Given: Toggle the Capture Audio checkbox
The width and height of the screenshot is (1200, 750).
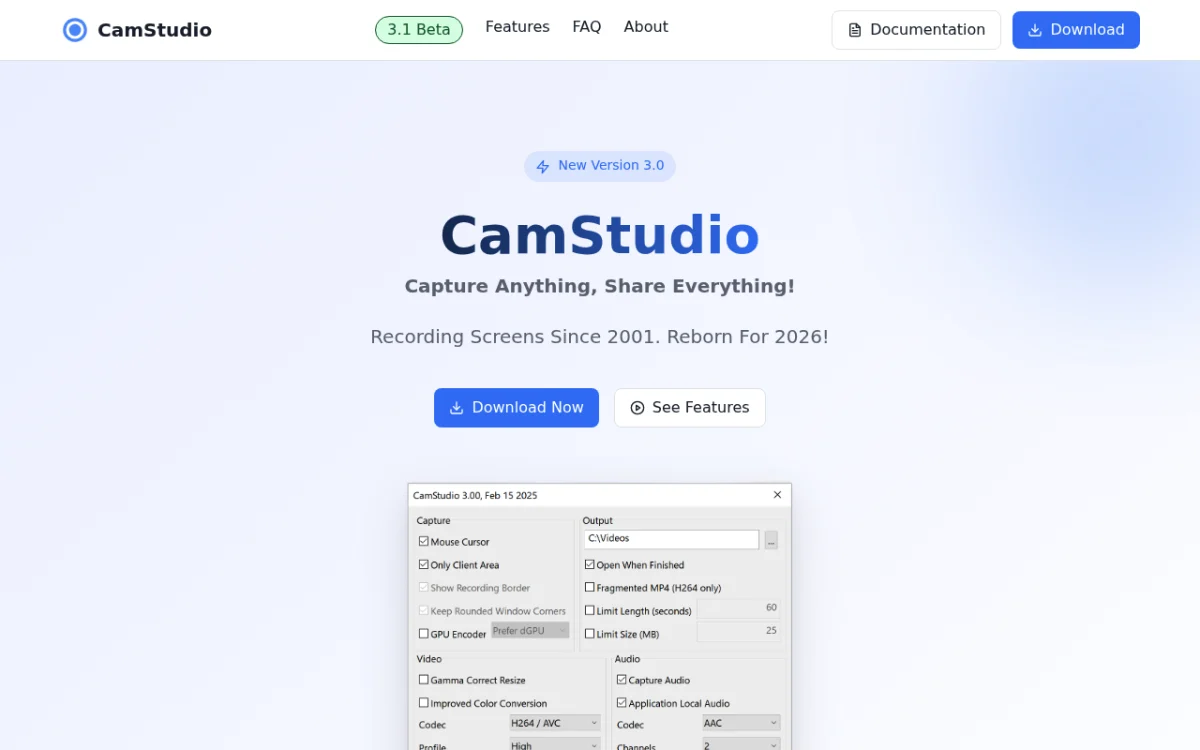Looking at the screenshot, I should coord(622,679).
